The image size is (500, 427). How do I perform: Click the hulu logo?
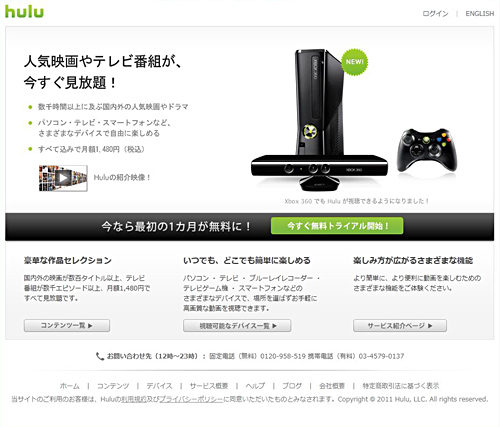[24, 12]
